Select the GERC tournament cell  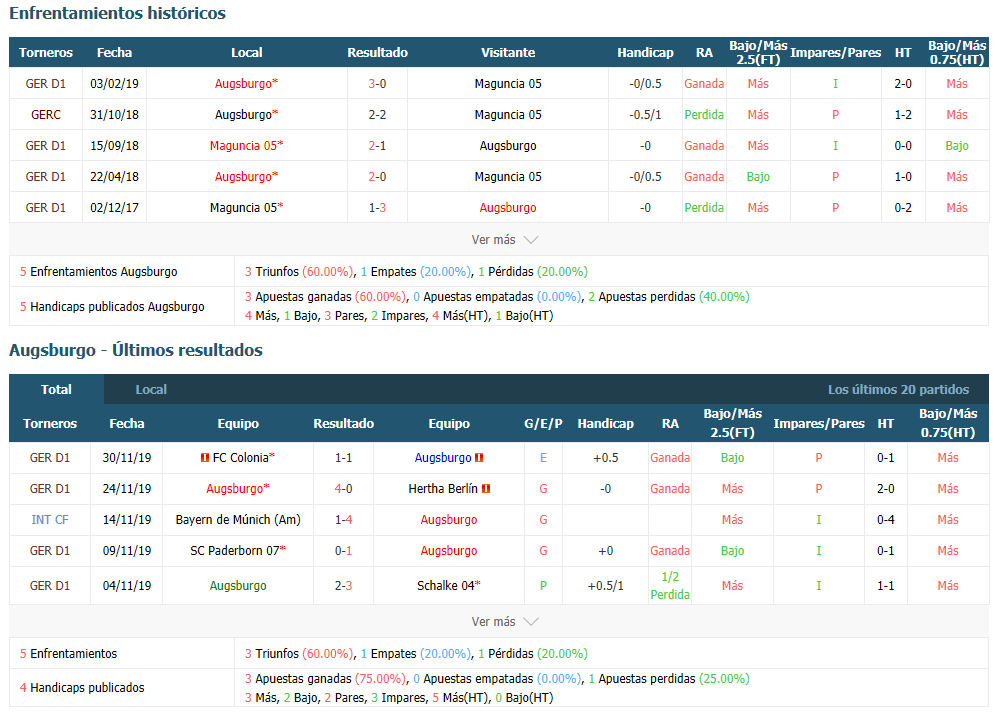(x=46, y=115)
